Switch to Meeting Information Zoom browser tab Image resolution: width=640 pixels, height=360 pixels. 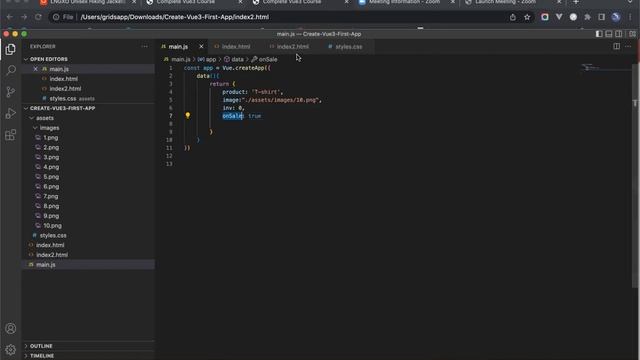click(x=404, y=2)
